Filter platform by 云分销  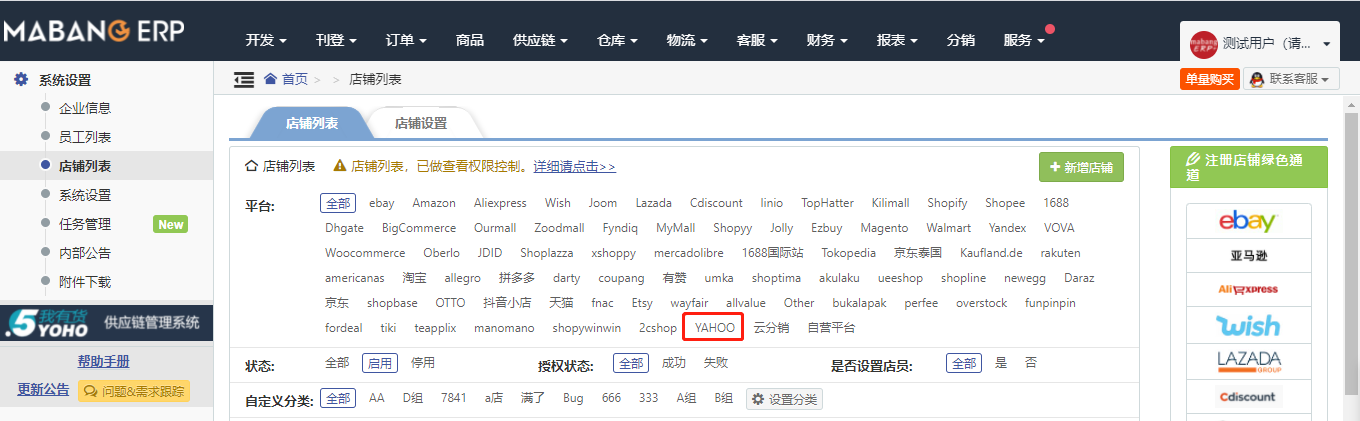click(771, 328)
